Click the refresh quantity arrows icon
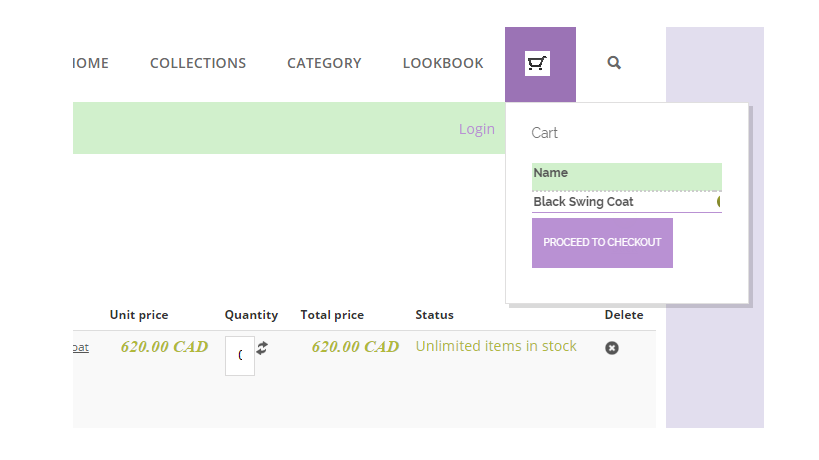 click(262, 348)
